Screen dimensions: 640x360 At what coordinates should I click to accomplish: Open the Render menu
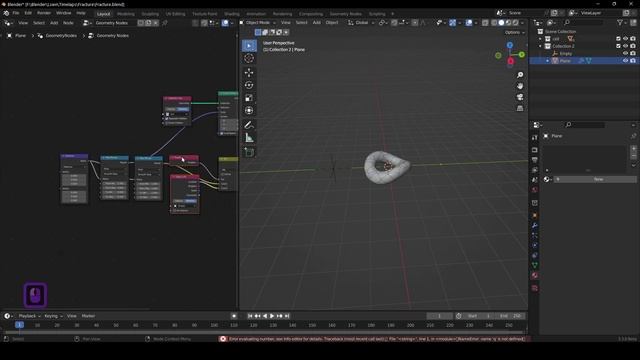click(x=44, y=13)
